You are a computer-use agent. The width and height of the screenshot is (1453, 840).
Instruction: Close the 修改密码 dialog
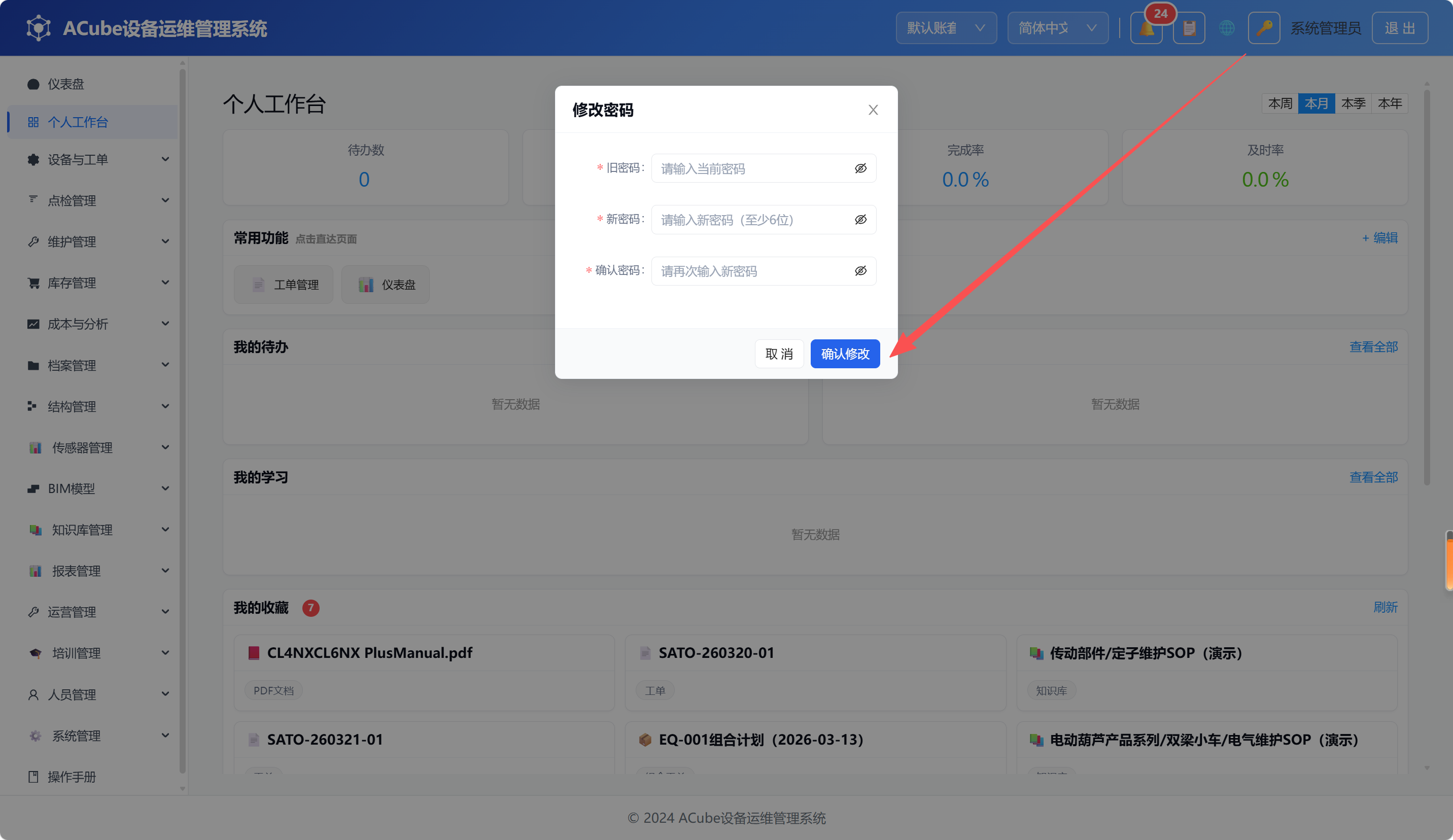873,110
